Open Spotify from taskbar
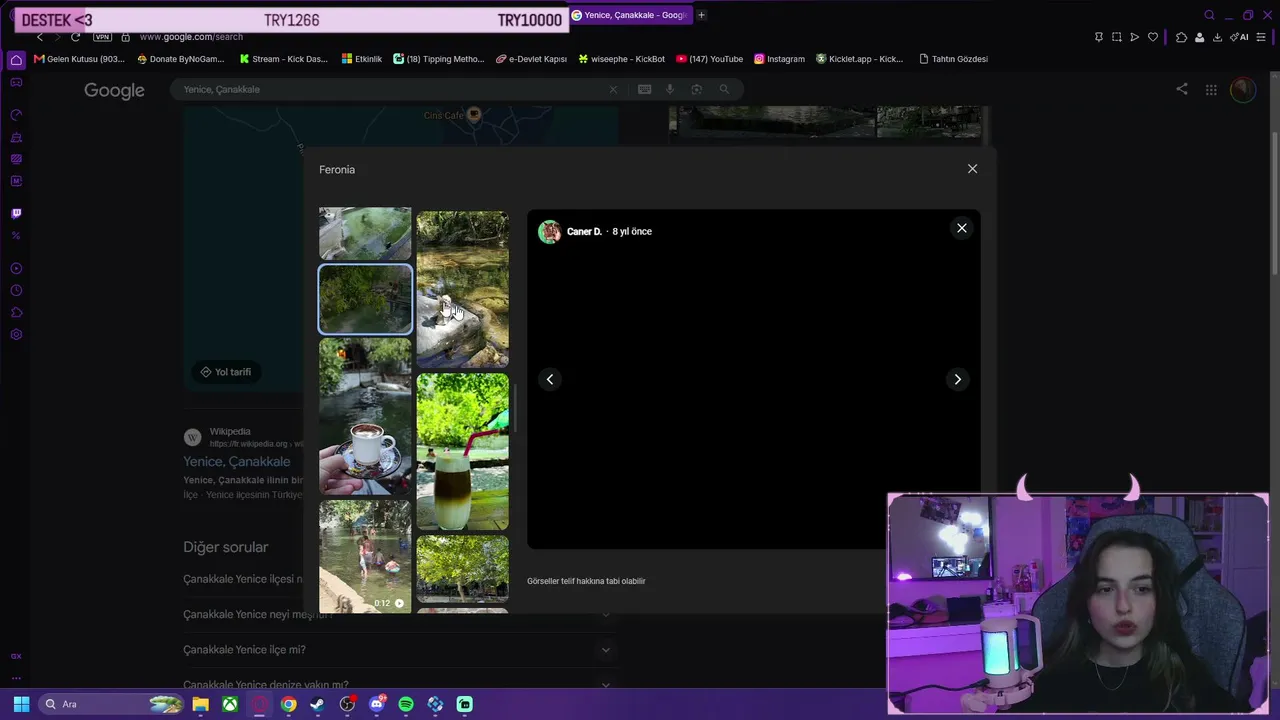This screenshot has height=720, width=1280. pyautogui.click(x=406, y=704)
